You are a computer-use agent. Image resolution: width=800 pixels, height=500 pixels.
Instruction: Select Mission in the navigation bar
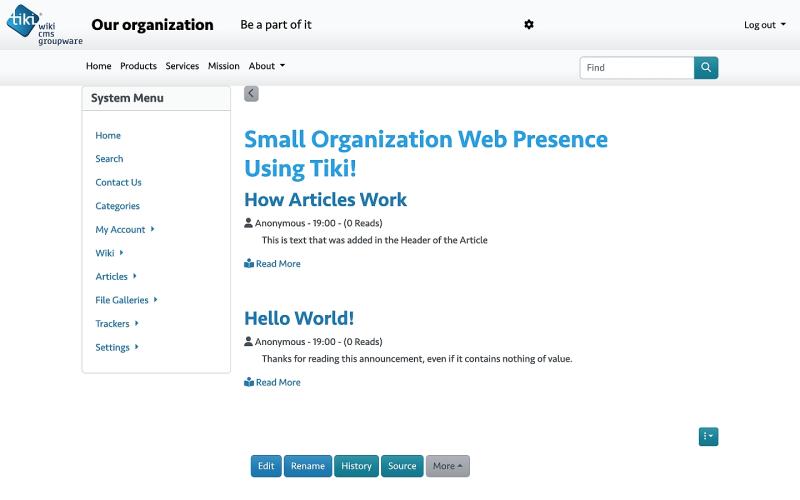pyautogui.click(x=223, y=66)
